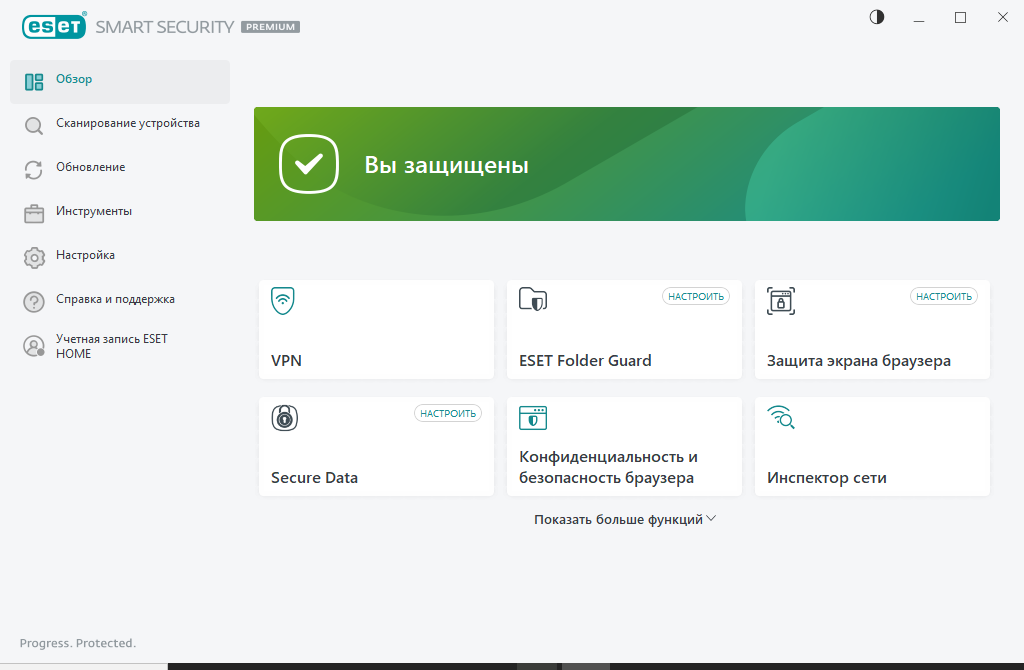
Task: Click the ESET logo in the header
Action: point(54,26)
